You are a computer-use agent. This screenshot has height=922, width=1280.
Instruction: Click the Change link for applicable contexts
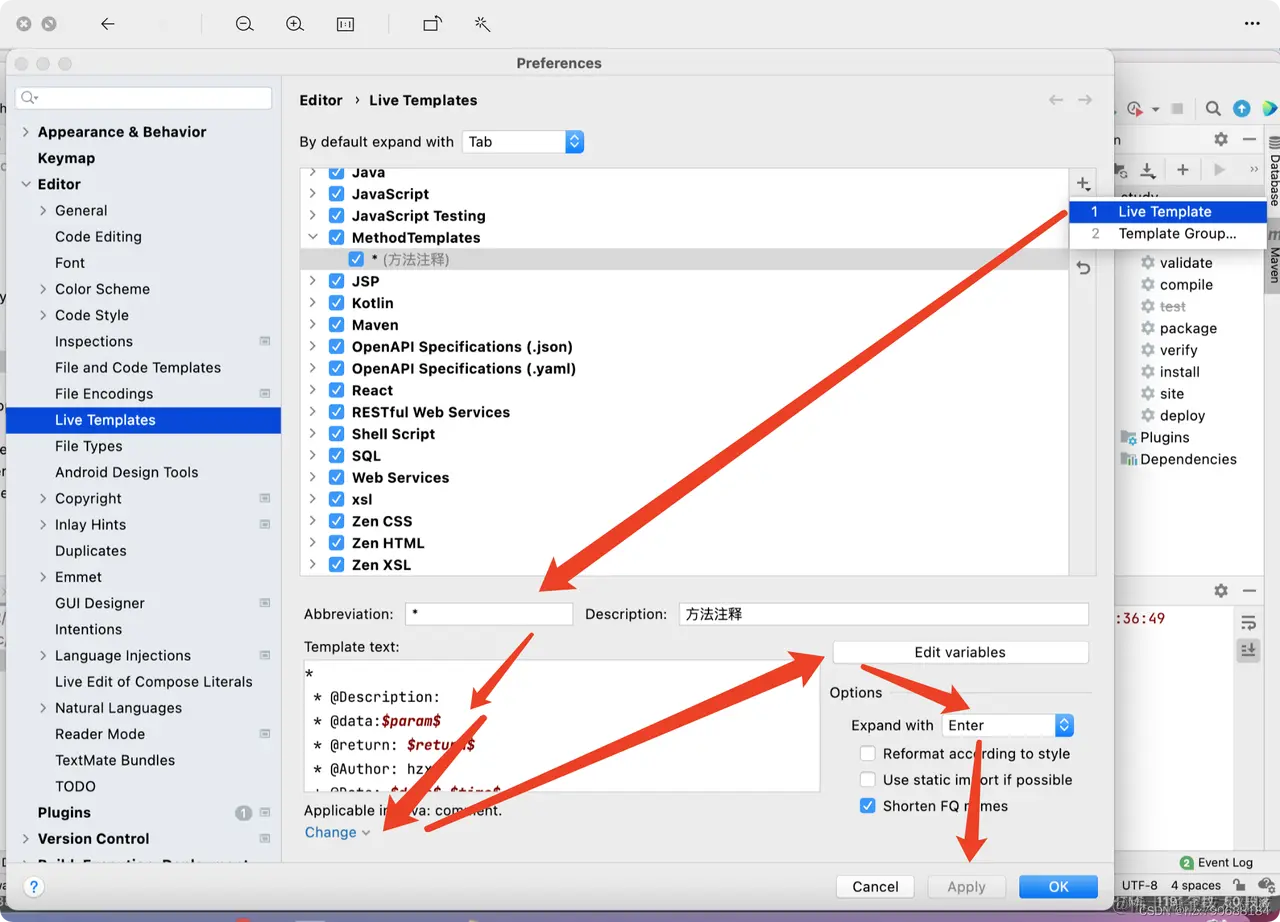[337, 832]
